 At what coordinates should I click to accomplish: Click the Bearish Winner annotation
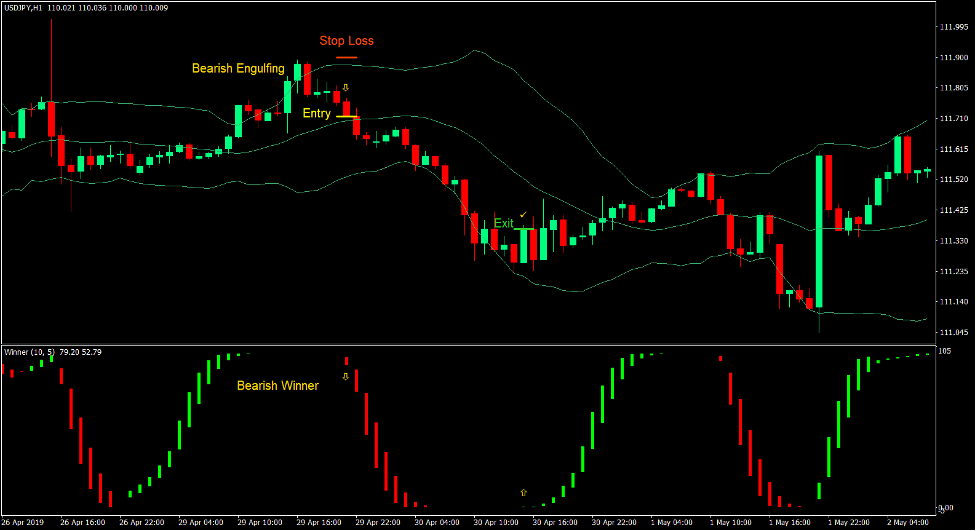tap(277, 385)
